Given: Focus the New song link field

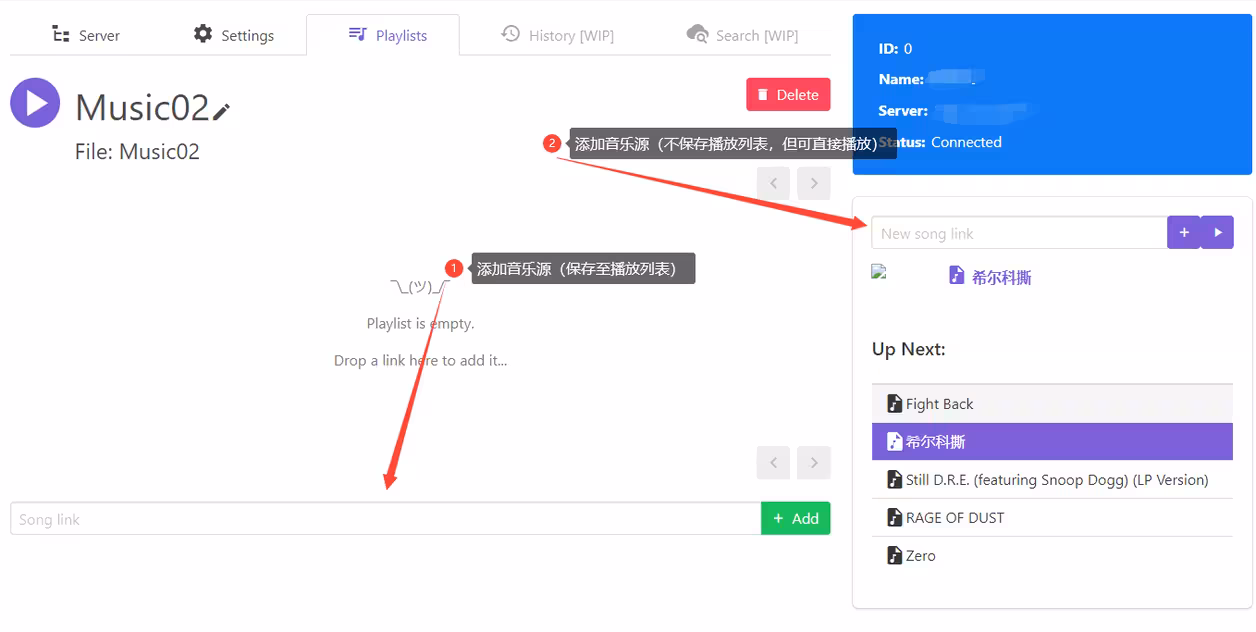Looking at the screenshot, I should [1019, 233].
